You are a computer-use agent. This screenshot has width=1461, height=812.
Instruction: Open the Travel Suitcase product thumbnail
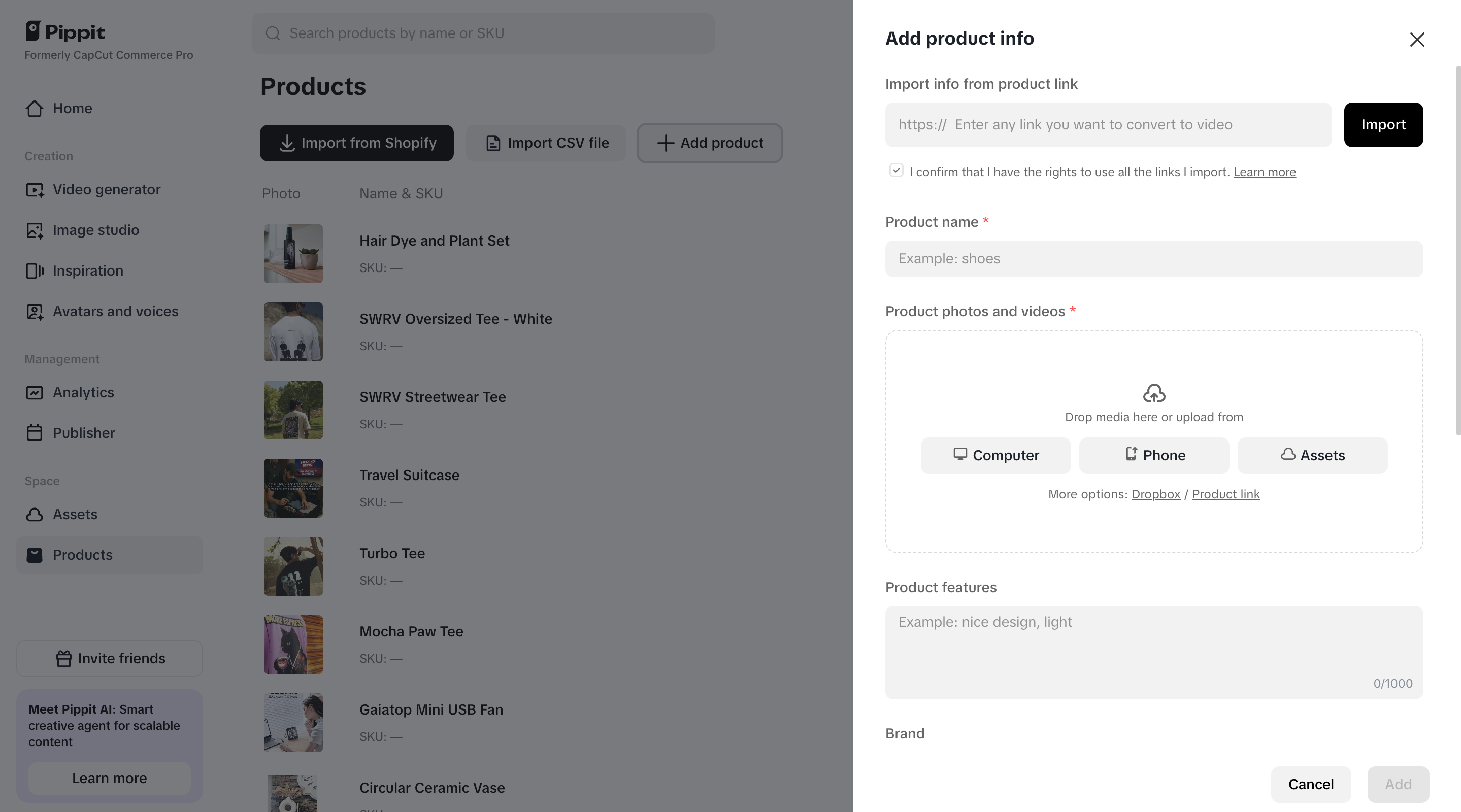click(292, 488)
